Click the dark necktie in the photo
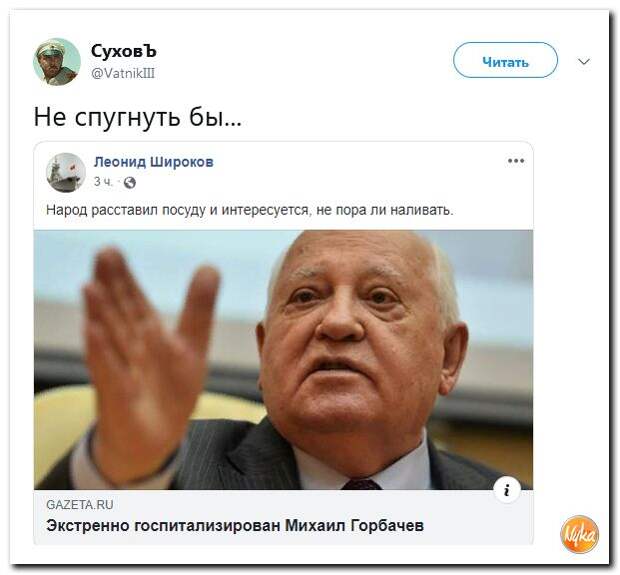The width and height of the screenshot is (620, 575). point(361,484)
